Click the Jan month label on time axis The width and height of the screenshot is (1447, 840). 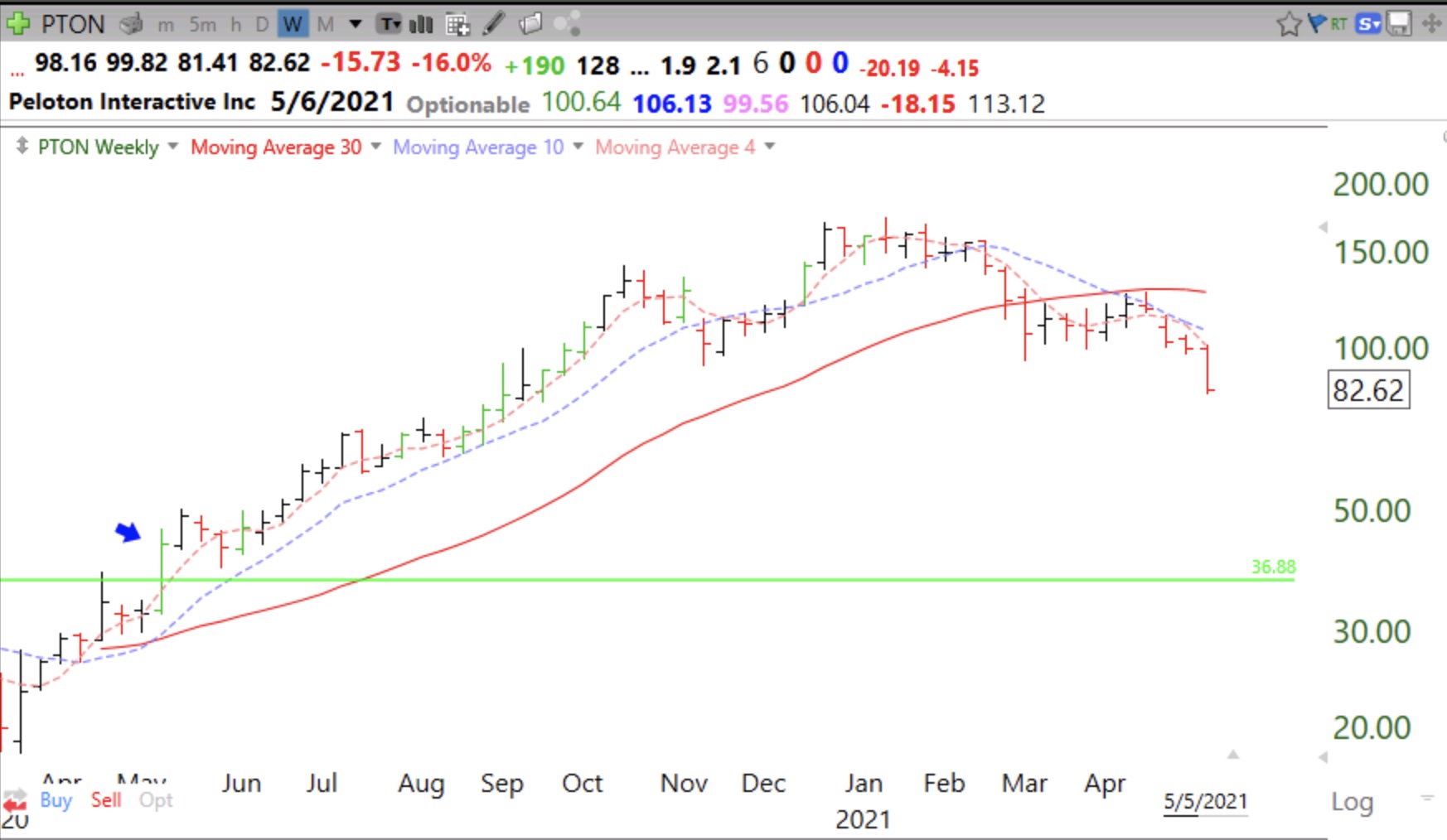pos(864,783)
